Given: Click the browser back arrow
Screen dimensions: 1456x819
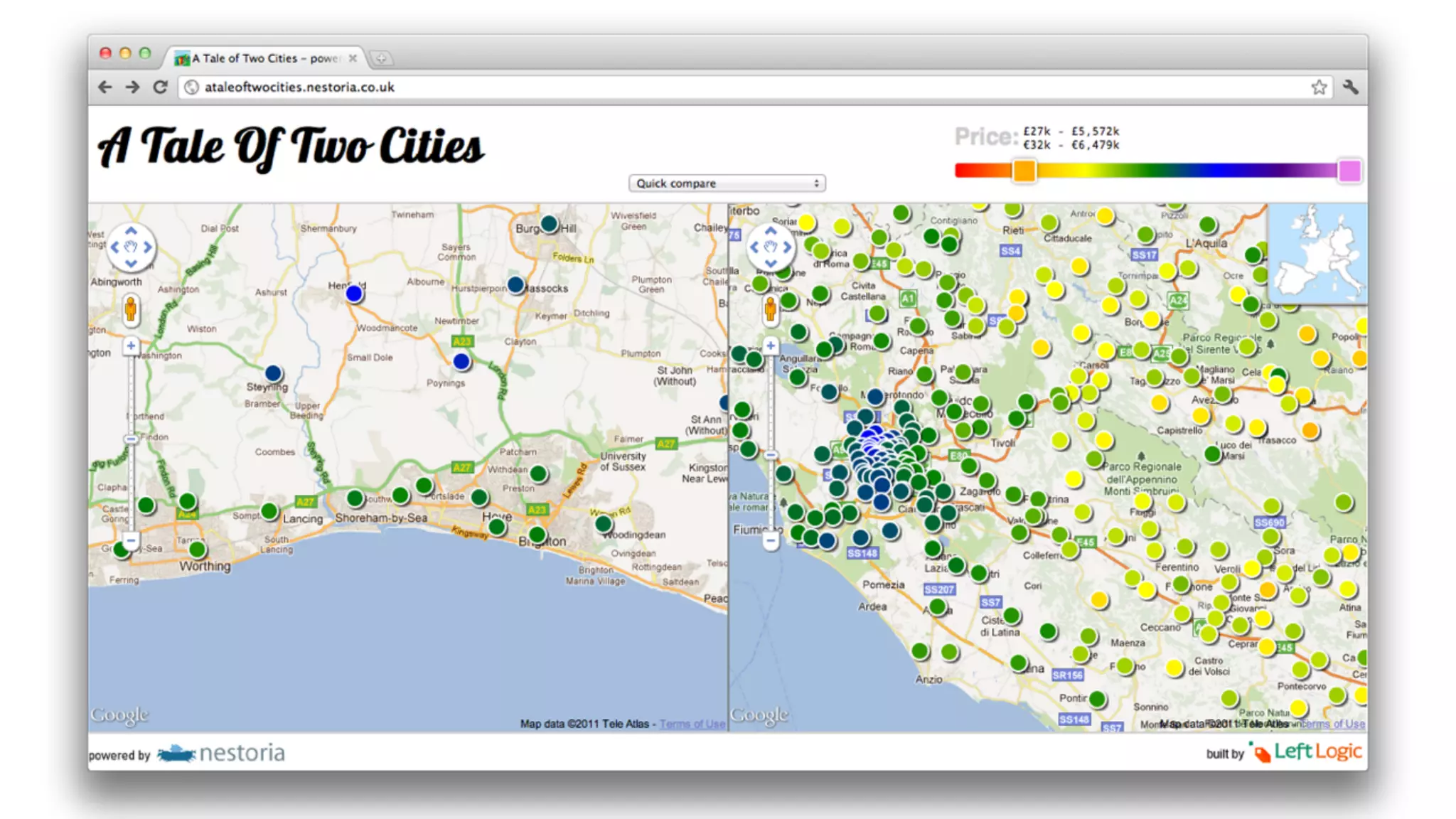Looking at the screenshot, I should click(105, 87).
